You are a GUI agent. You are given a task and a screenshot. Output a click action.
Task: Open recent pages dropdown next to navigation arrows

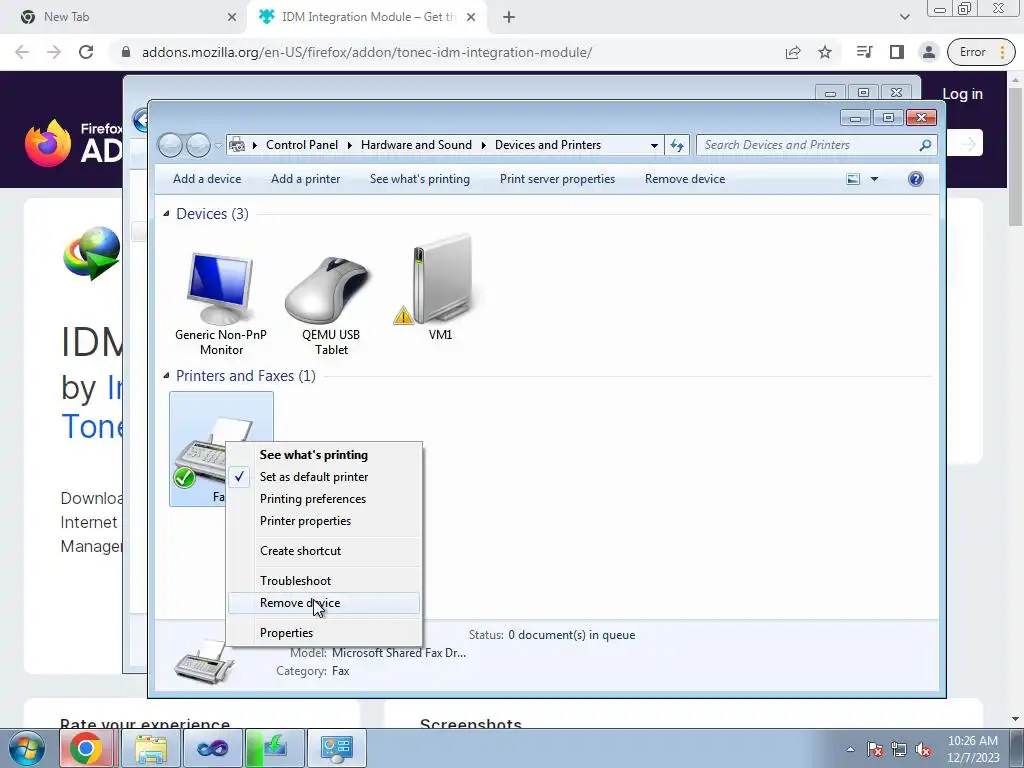[x=218, y=146]
